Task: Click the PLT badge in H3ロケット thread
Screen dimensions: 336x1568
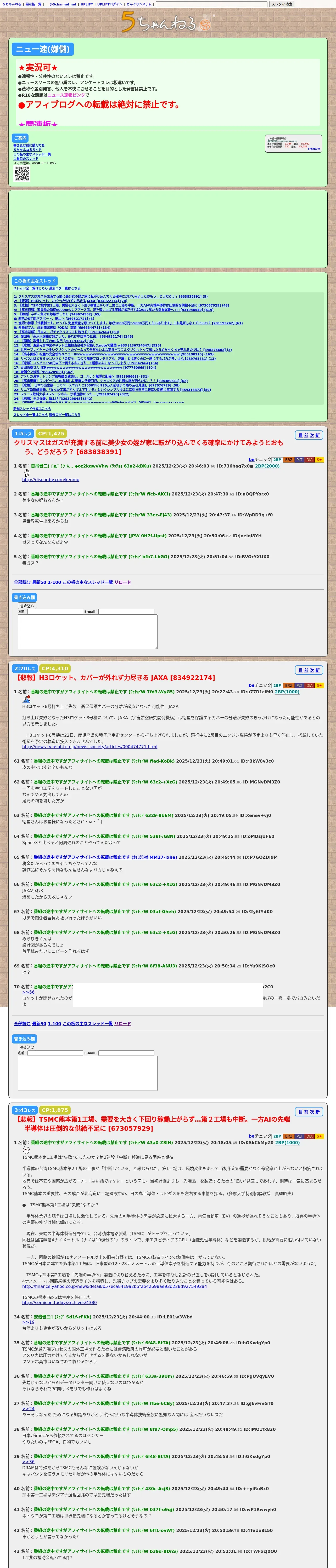Action: 299,685
